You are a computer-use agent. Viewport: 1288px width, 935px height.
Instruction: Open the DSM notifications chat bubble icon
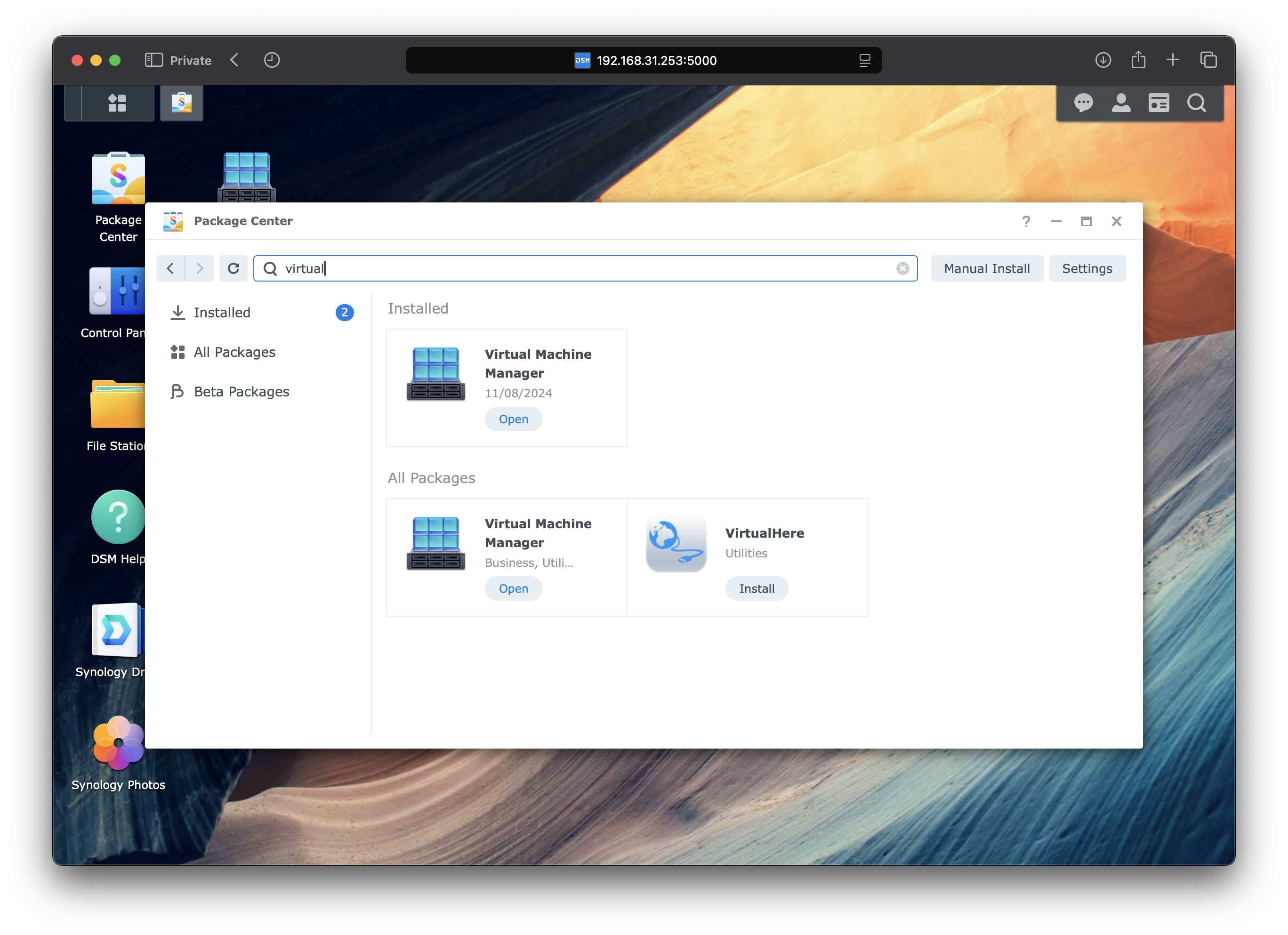point(1083,103)
